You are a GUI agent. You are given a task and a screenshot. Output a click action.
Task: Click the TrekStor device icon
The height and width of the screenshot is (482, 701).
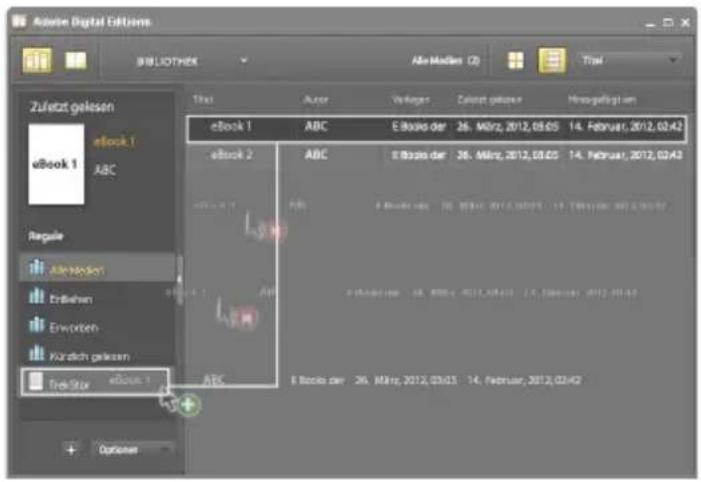[35, 381]
